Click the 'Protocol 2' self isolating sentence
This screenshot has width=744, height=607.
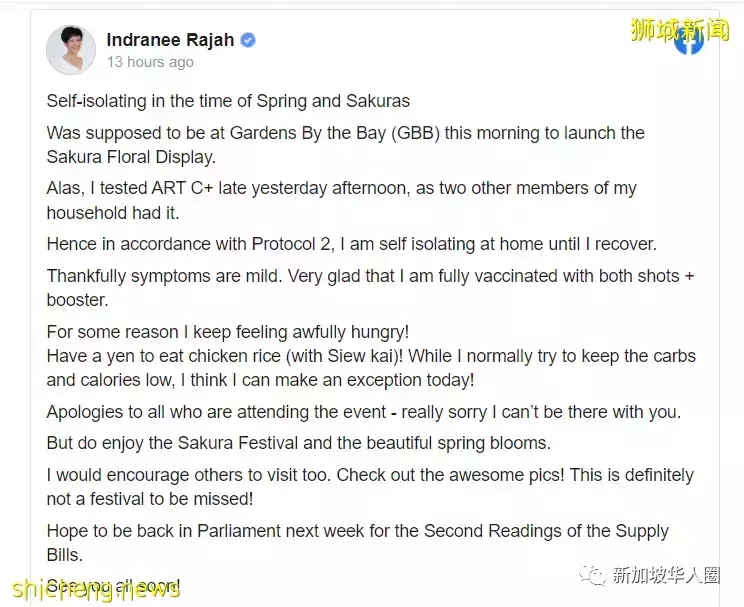(352, 244)
